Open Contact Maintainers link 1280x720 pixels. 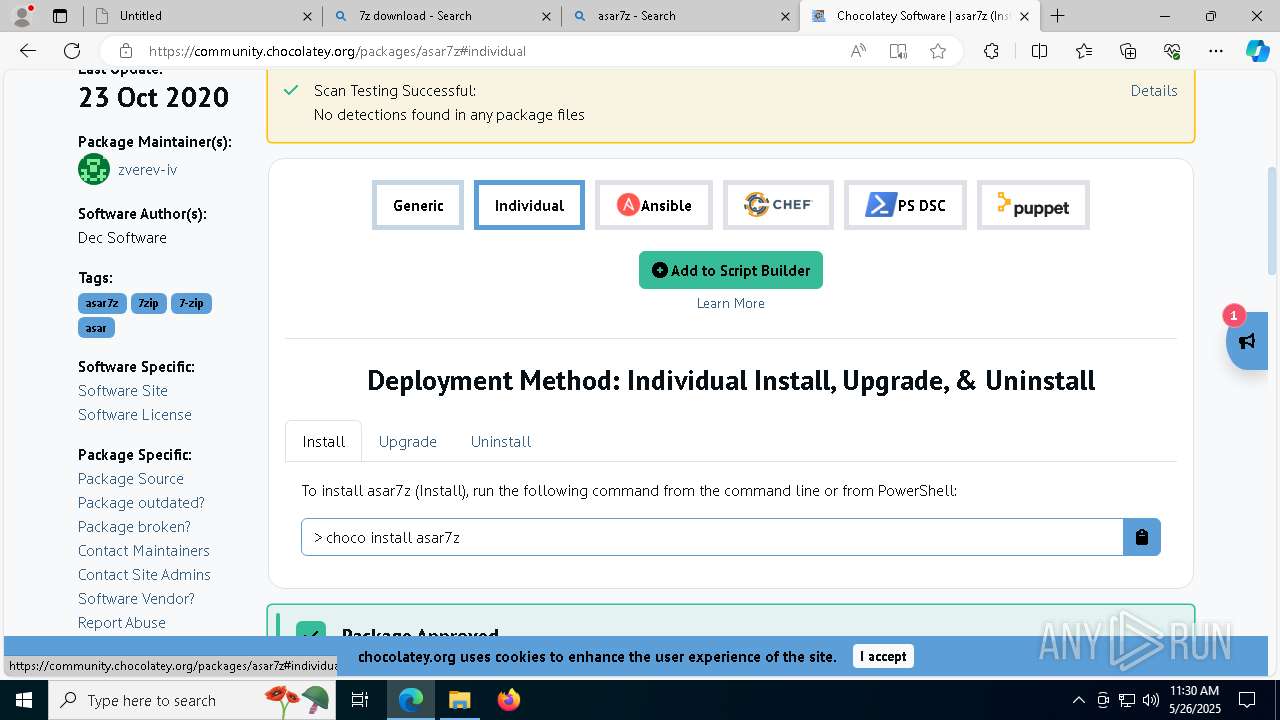coord(144,550)
